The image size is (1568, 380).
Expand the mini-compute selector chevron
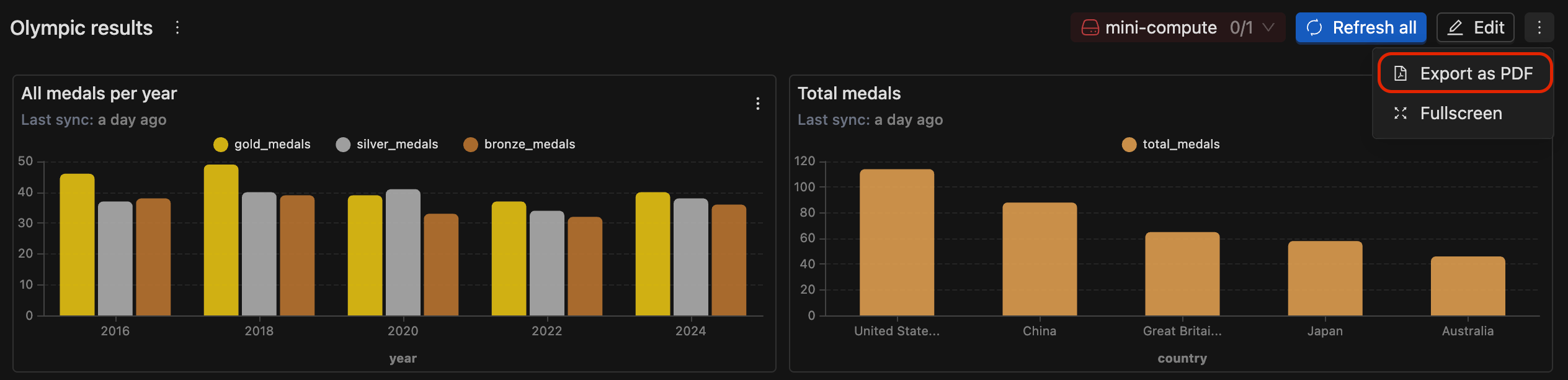(1268, 27)
